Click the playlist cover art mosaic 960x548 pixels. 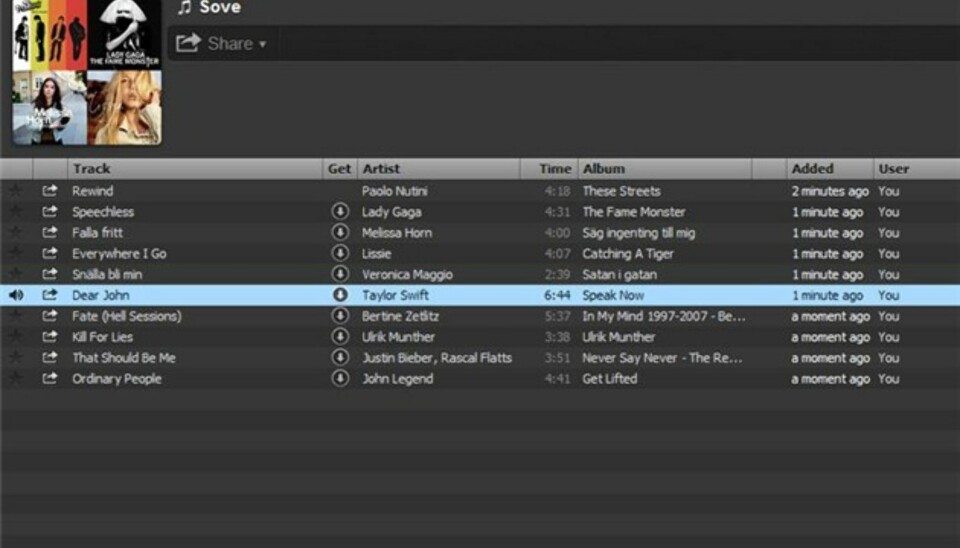click(x=86, y=71)
